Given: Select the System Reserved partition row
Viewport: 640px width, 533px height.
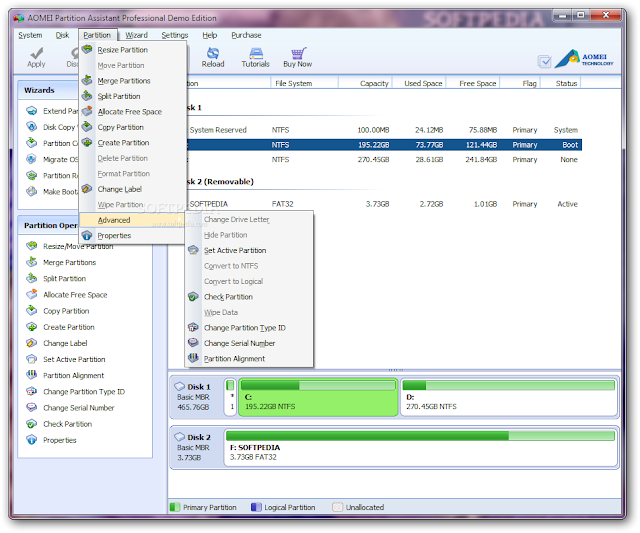Looking at the screenshot, I should click(384, 130).
